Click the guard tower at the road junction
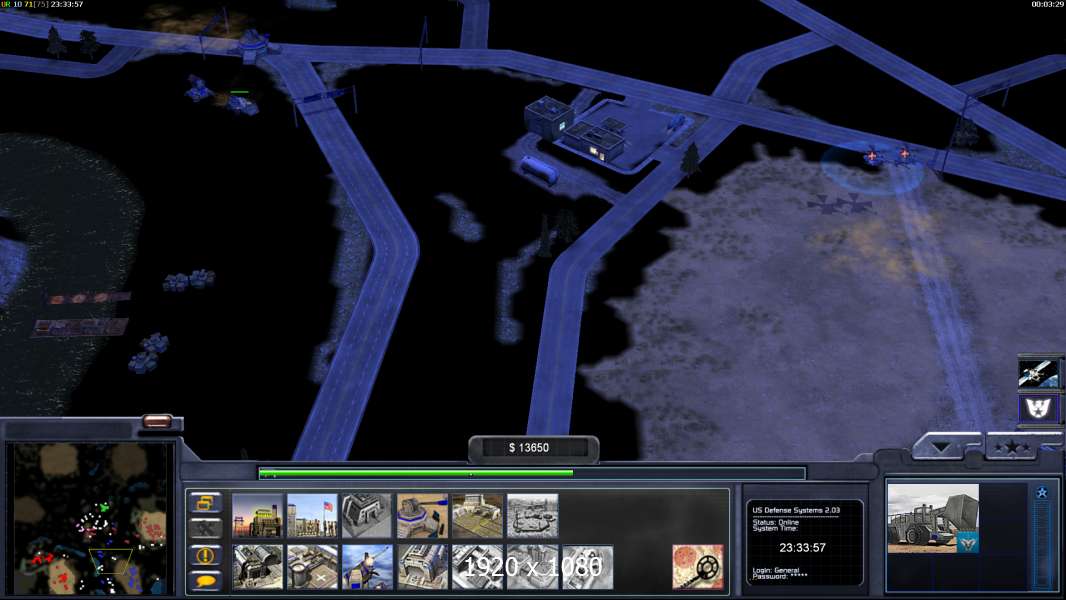The image size is (1066, 600). [253, 45]
